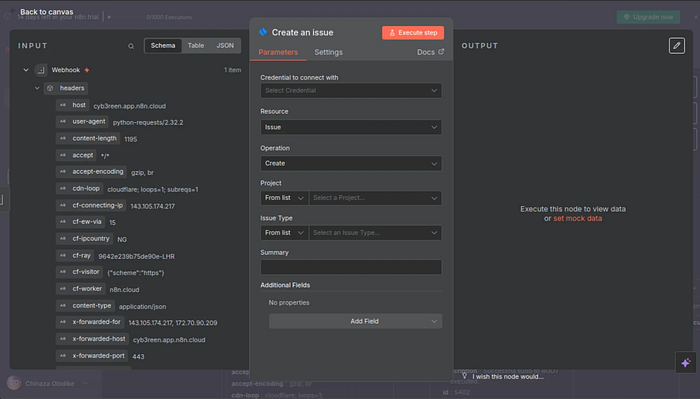Viewport: 700px width, 399px height.
Task: Click the value 'python-requests/2.32.2'
Action: coord(148,123)
